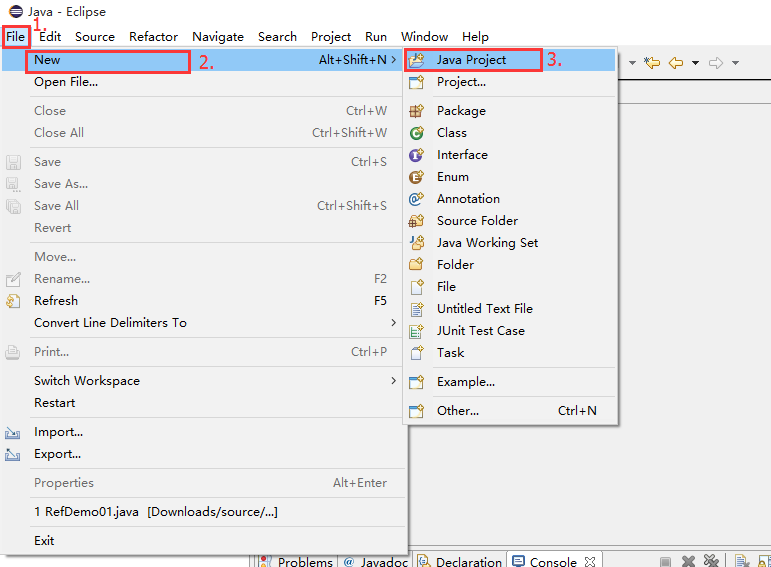
Task: Click greyed Rename... entry
Action: click(x=204, y=279)
